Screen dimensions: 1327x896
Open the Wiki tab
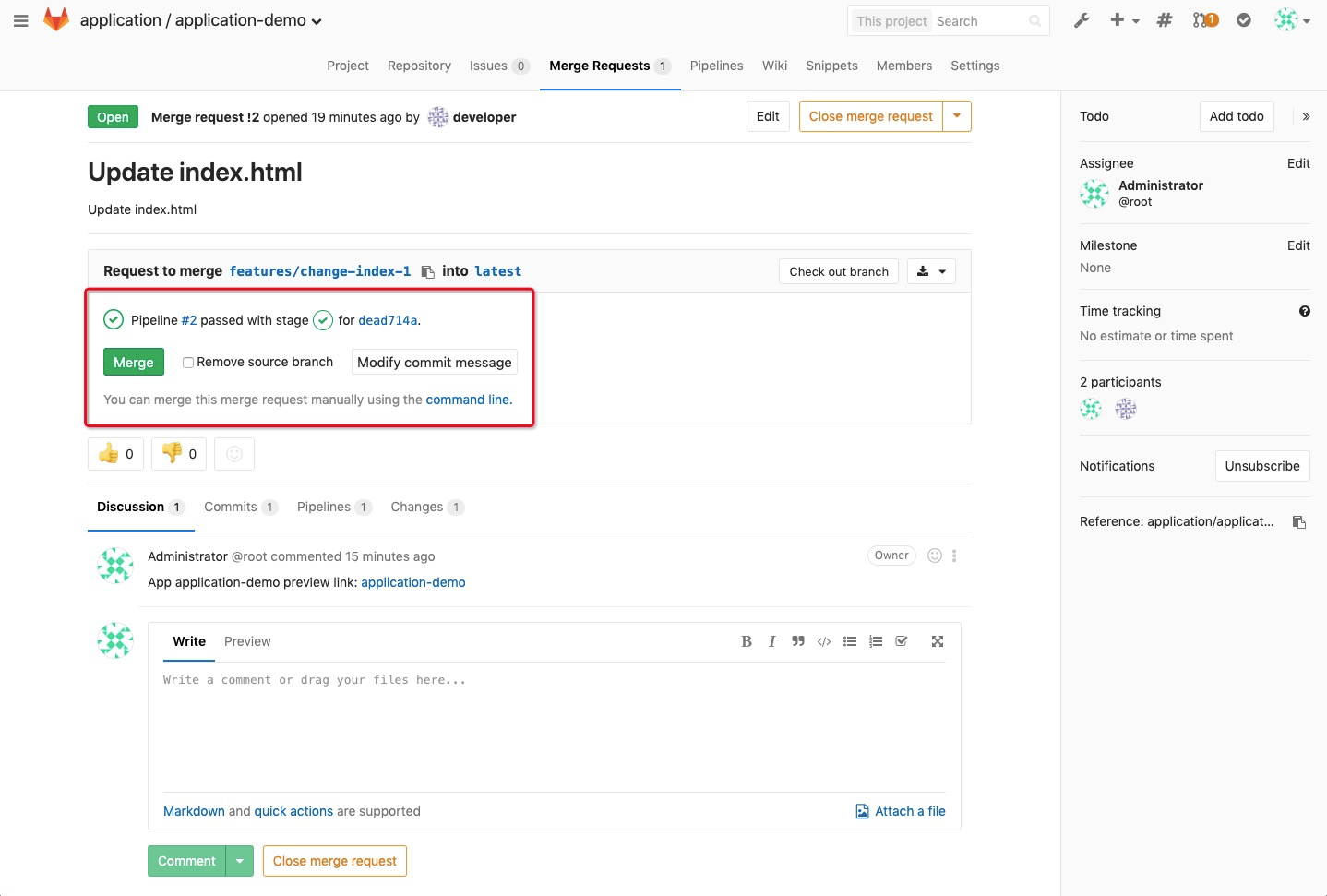pyautogui.click(x=774, y=66)
